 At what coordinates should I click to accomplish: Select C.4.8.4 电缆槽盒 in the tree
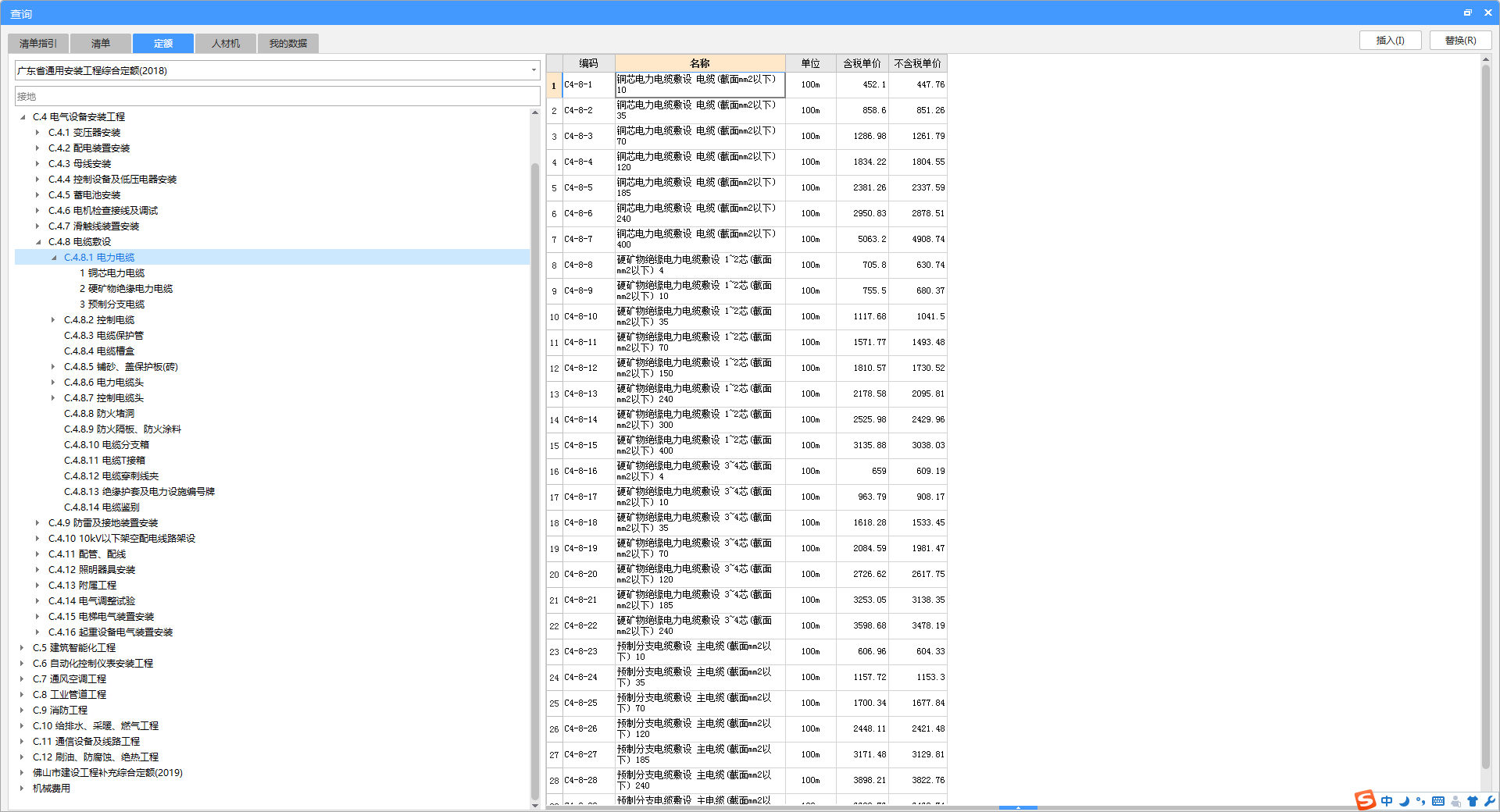[99, 351]
